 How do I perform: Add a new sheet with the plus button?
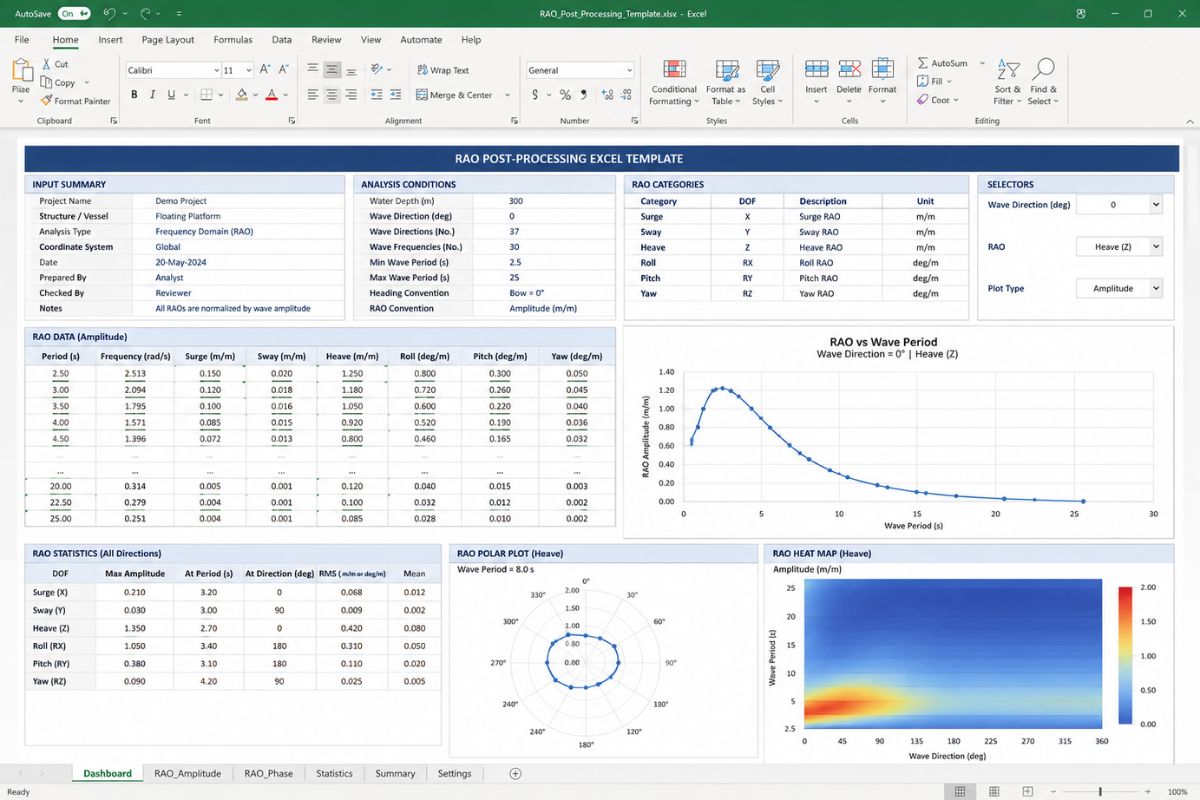[x=516, y=773]
